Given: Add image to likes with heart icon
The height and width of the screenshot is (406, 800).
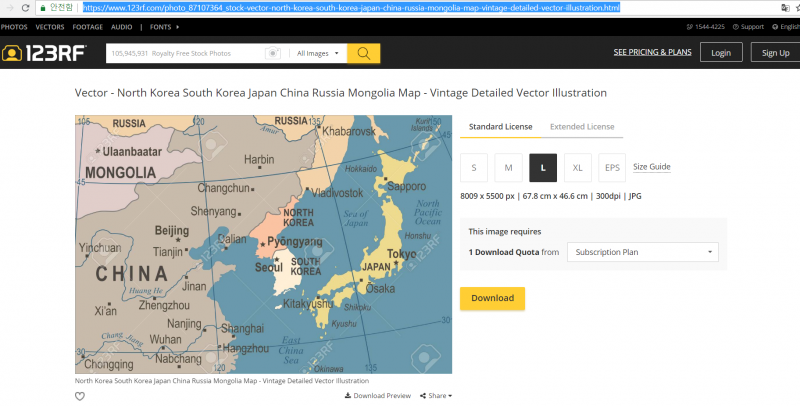Looking at the screenshot, I should point(80,396).
